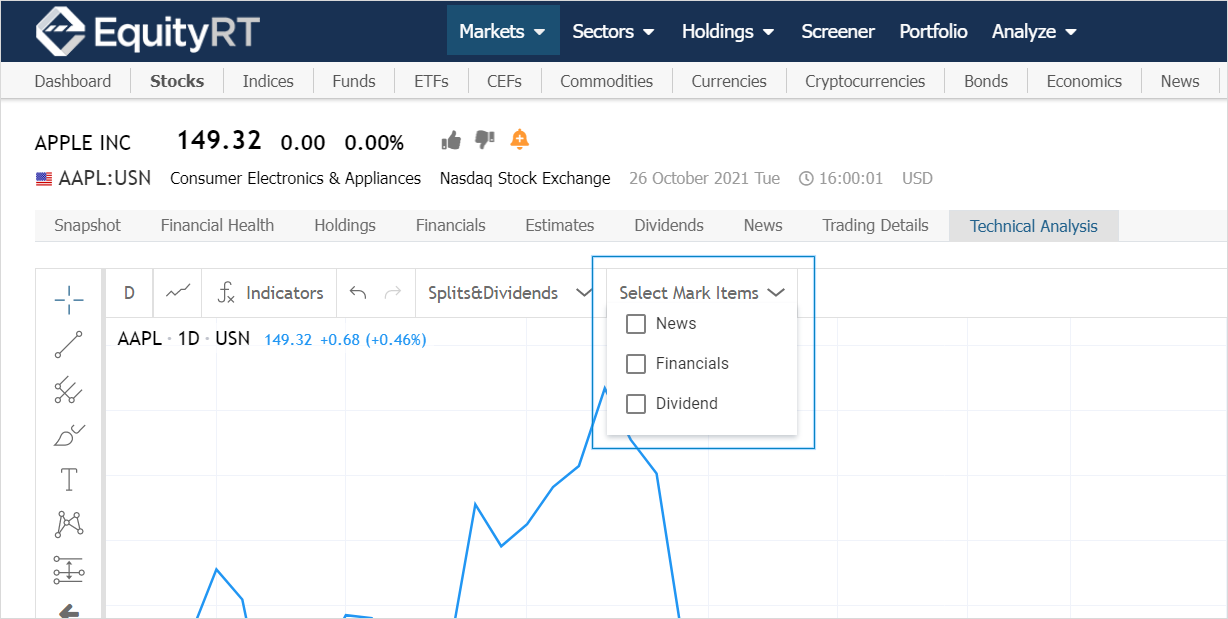Switch to the Snapshot tab

[x=87, y=225]
